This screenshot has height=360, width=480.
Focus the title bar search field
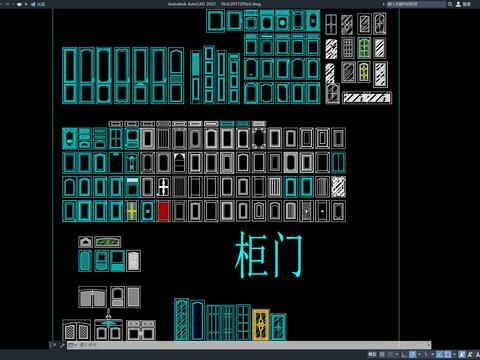[x=415, y=4]
